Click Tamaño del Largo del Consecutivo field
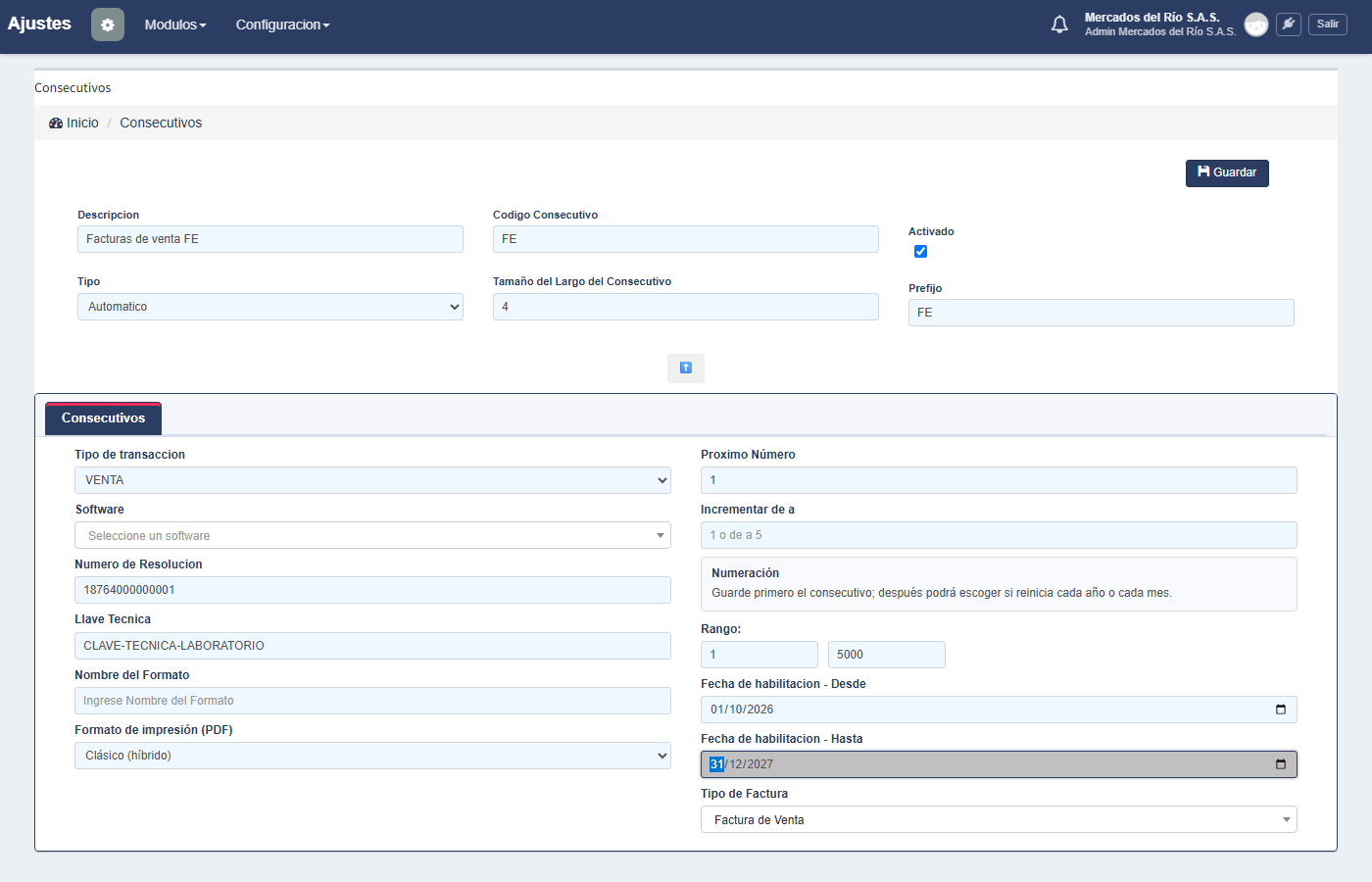Viewport: 1372px width, 882px height. coord(686,307)
